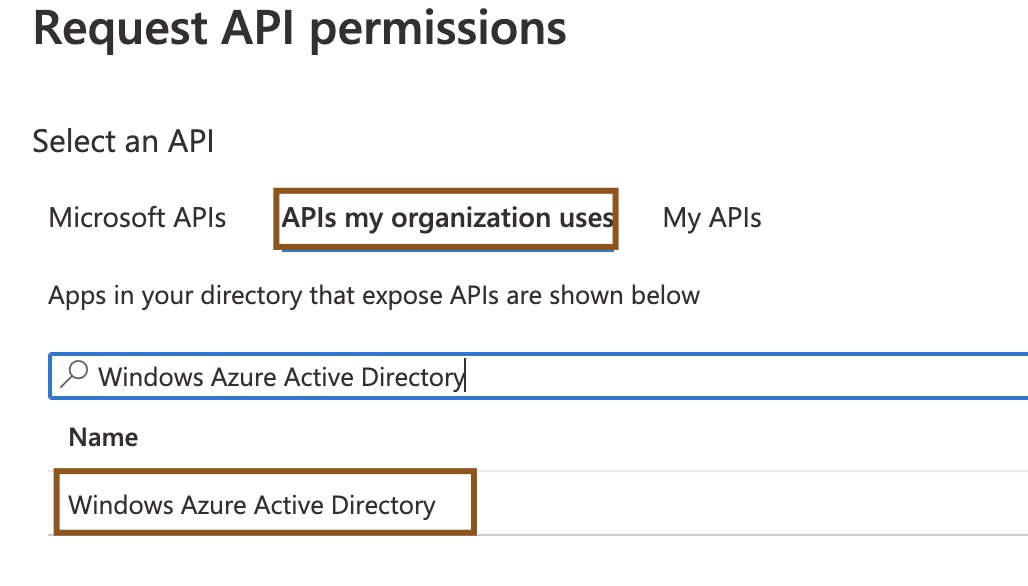
Task: Click the highlighted organization APIs tab
Action: 445,217
